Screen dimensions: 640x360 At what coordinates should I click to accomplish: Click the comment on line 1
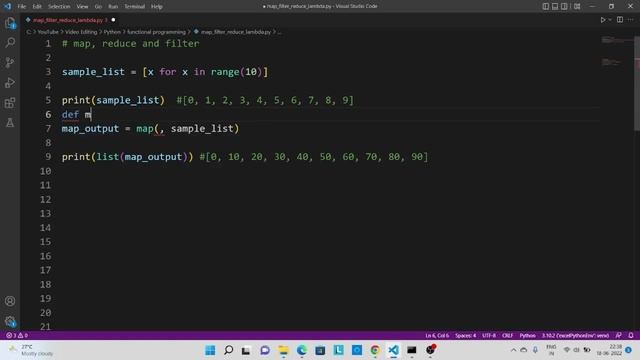click(131, 44)
